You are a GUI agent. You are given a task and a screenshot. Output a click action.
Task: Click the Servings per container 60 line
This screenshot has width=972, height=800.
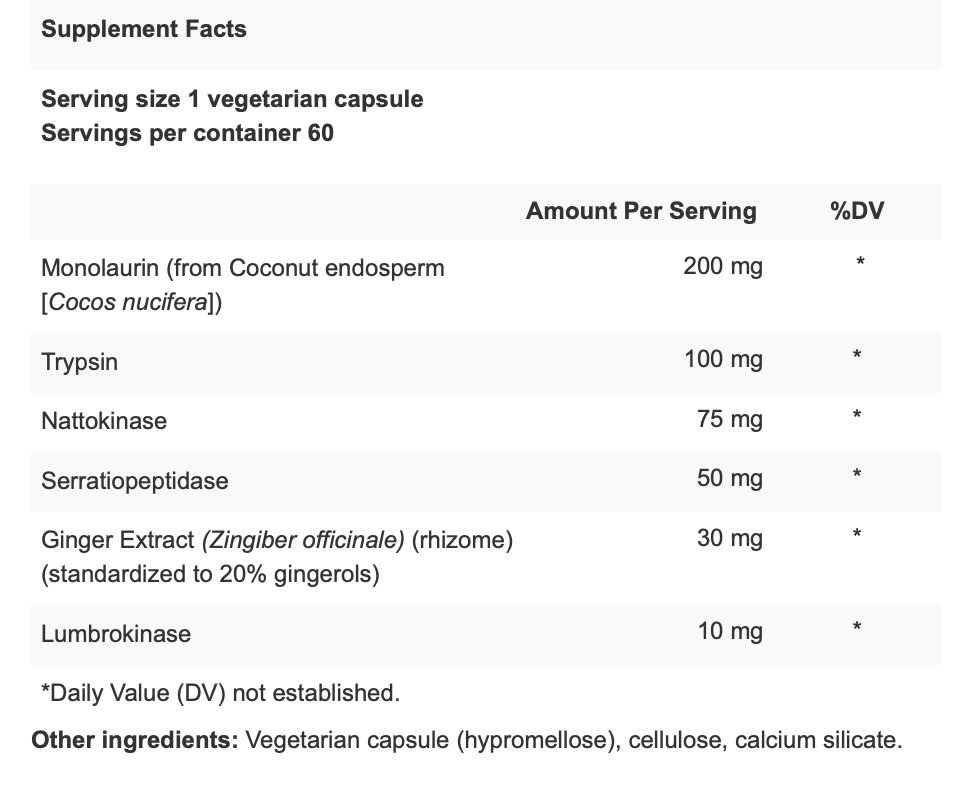tap(187, 133)
